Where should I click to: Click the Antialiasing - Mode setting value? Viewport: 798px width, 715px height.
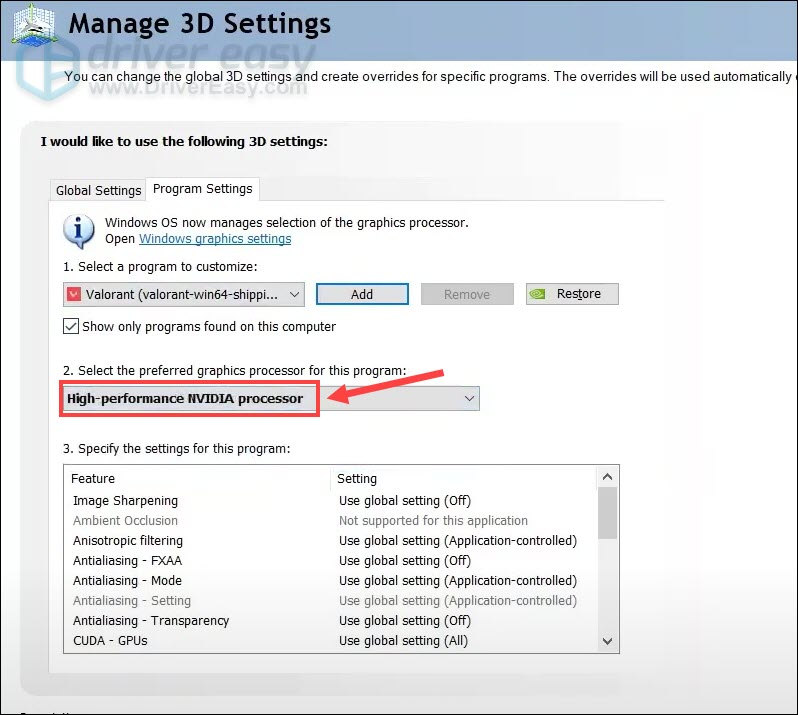(458, 581)
